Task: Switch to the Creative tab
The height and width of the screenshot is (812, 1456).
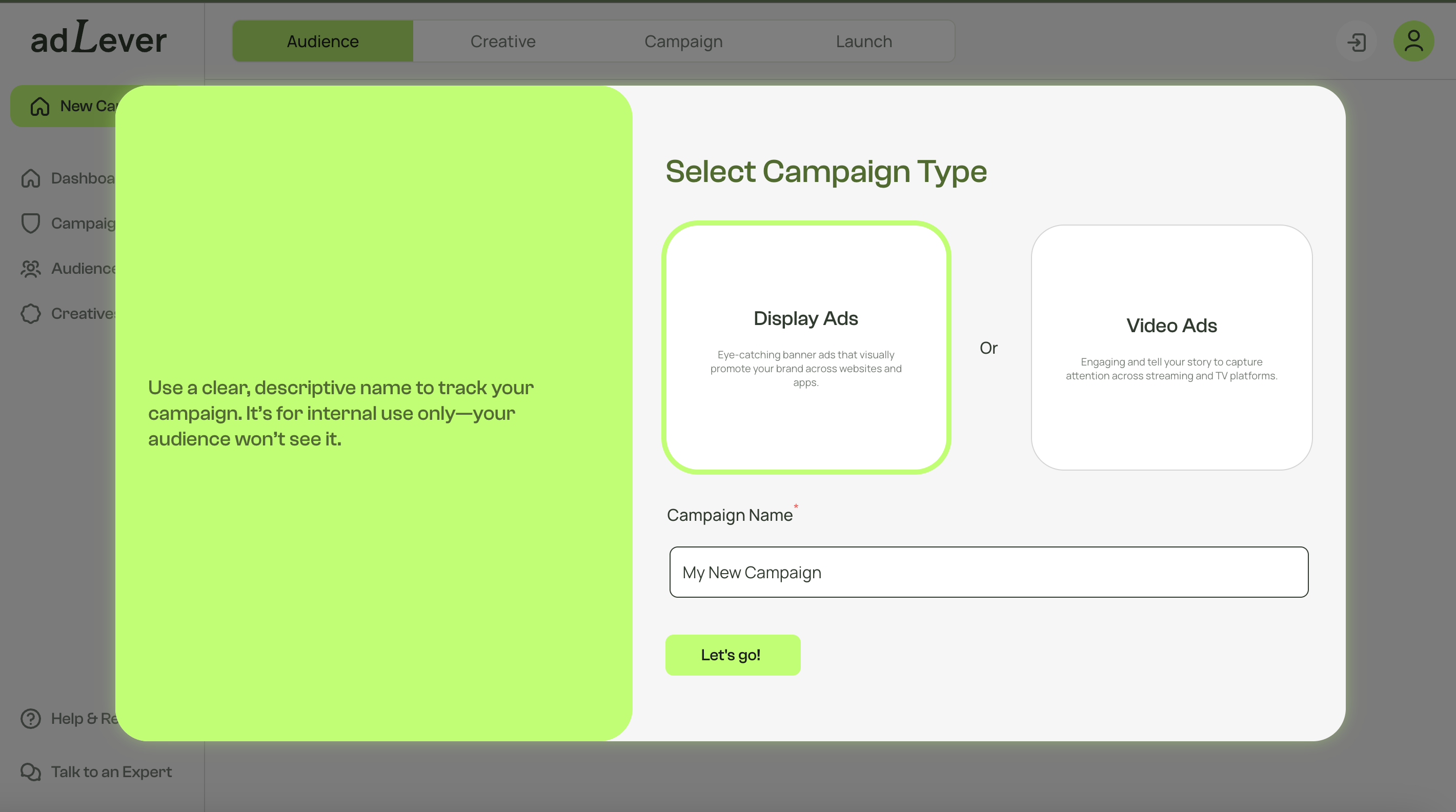Action: pyautogui.click(x=502, y=40)
